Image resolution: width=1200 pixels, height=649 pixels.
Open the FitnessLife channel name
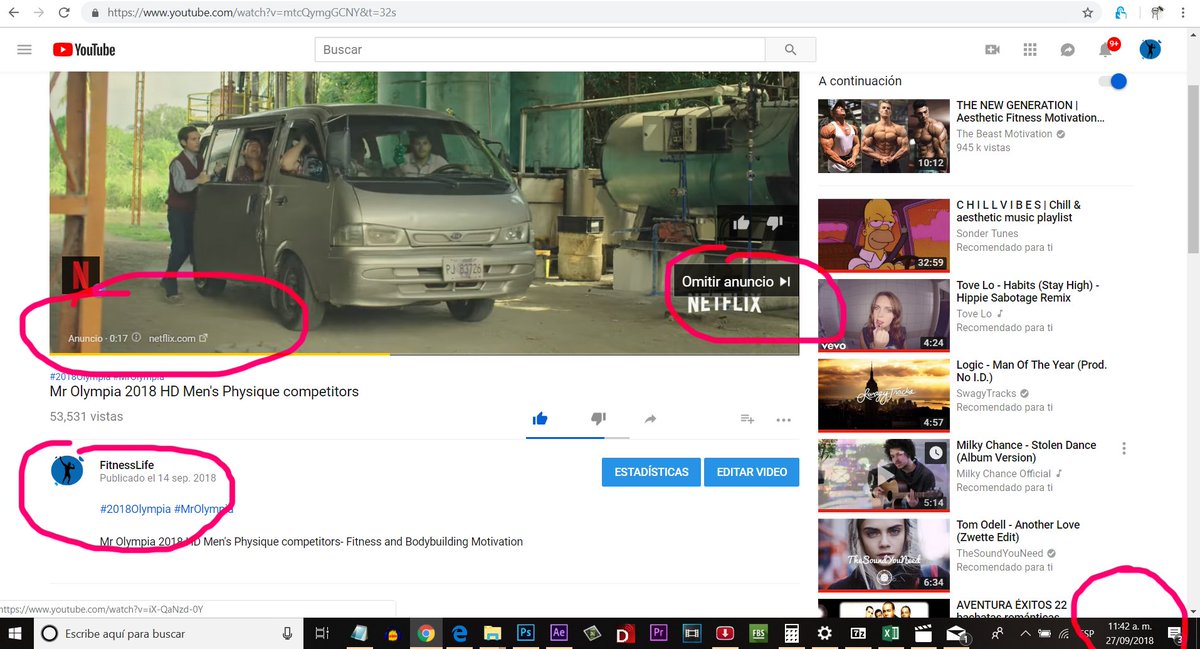coord(126,465)
